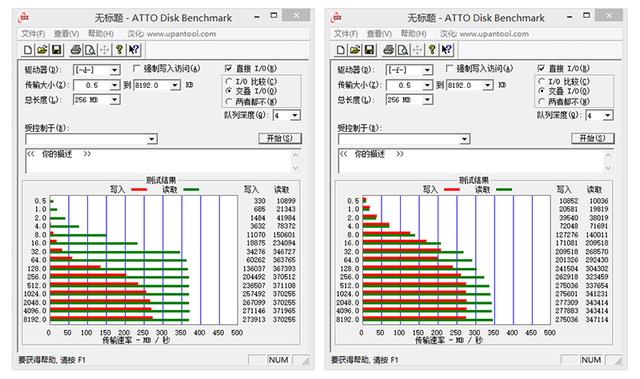Open file icon in the left window toolbar
The height and width of the screenshot is (379, 640).
pyautogui.click(x=42, y=50)
